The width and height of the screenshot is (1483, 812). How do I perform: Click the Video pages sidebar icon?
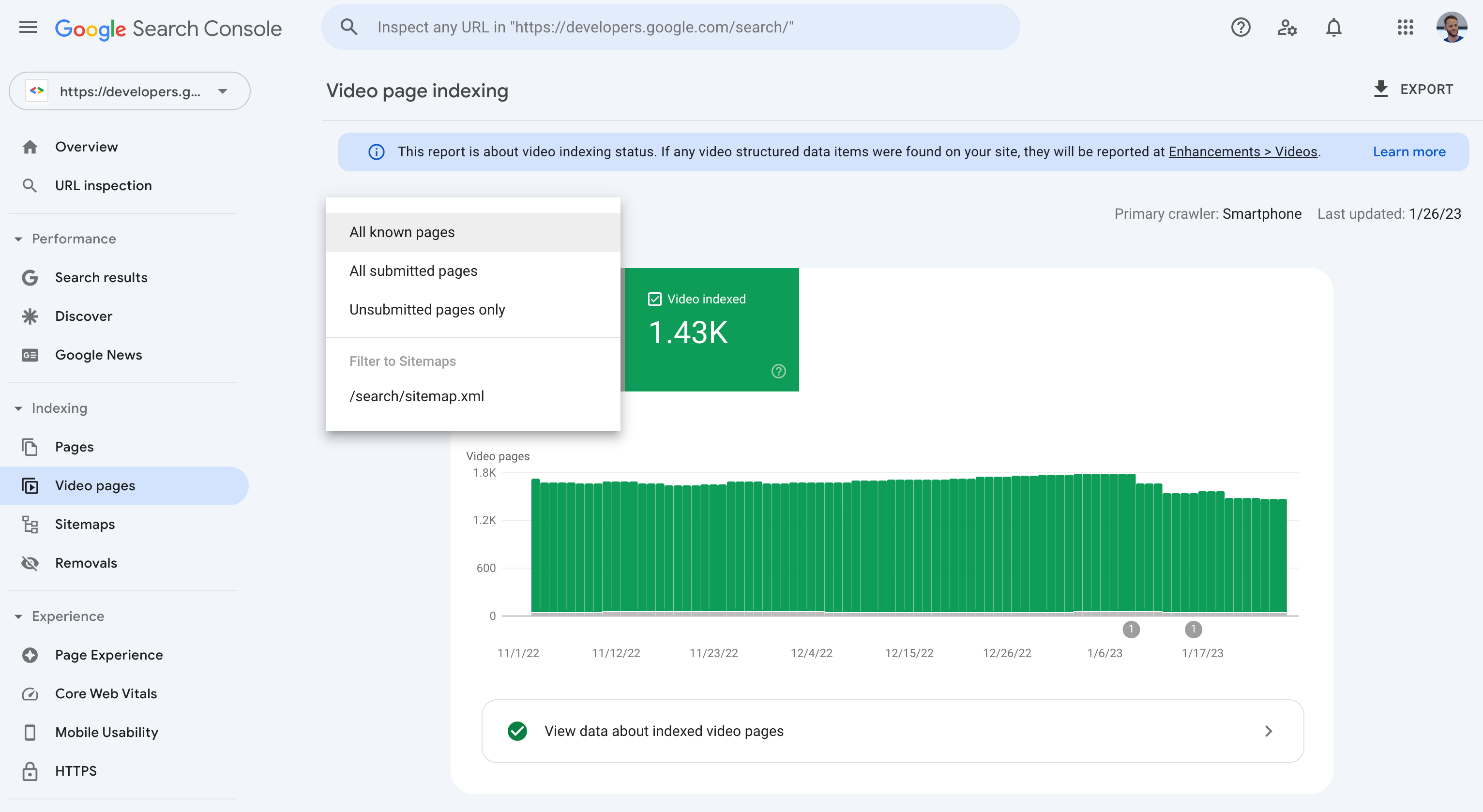(29, 485)
